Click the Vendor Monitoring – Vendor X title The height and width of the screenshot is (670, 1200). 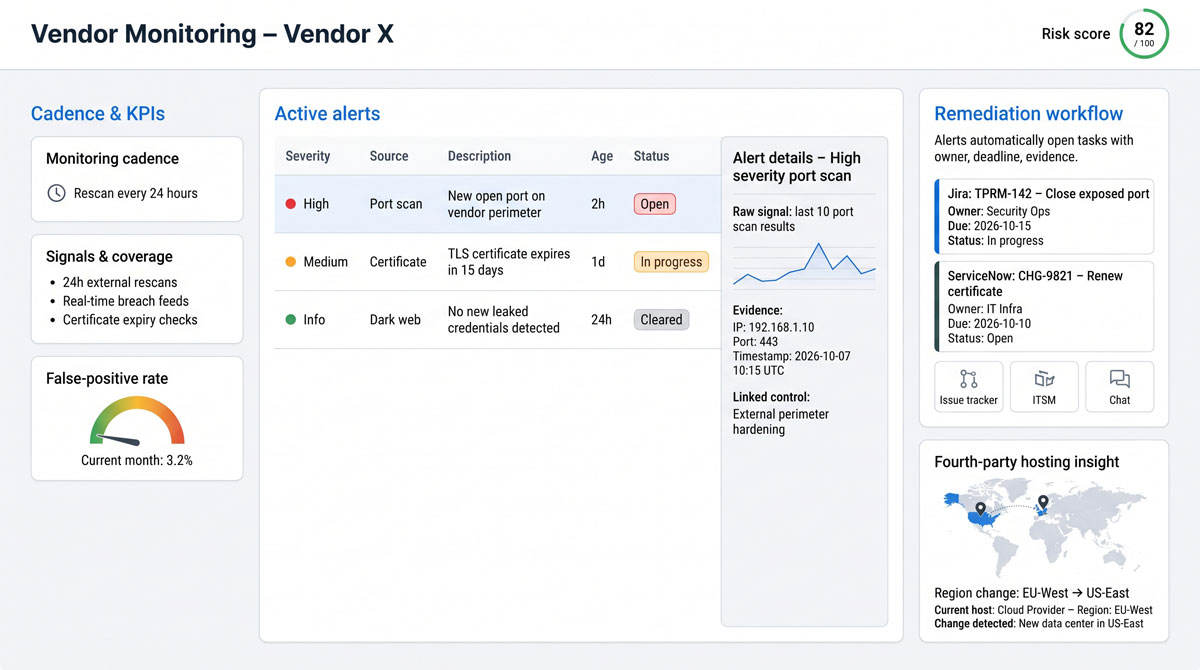(212, 34)
